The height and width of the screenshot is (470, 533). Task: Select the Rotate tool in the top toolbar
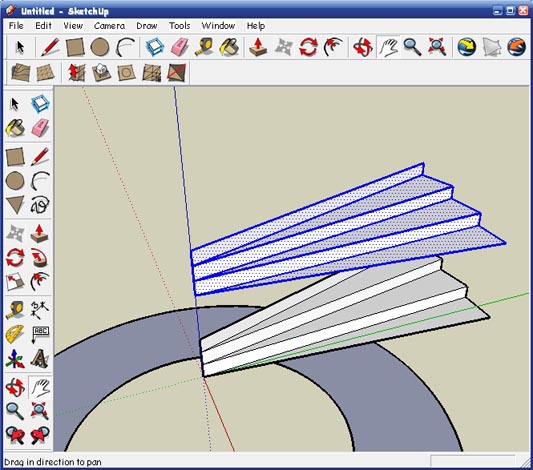click(x=308, y=47)
